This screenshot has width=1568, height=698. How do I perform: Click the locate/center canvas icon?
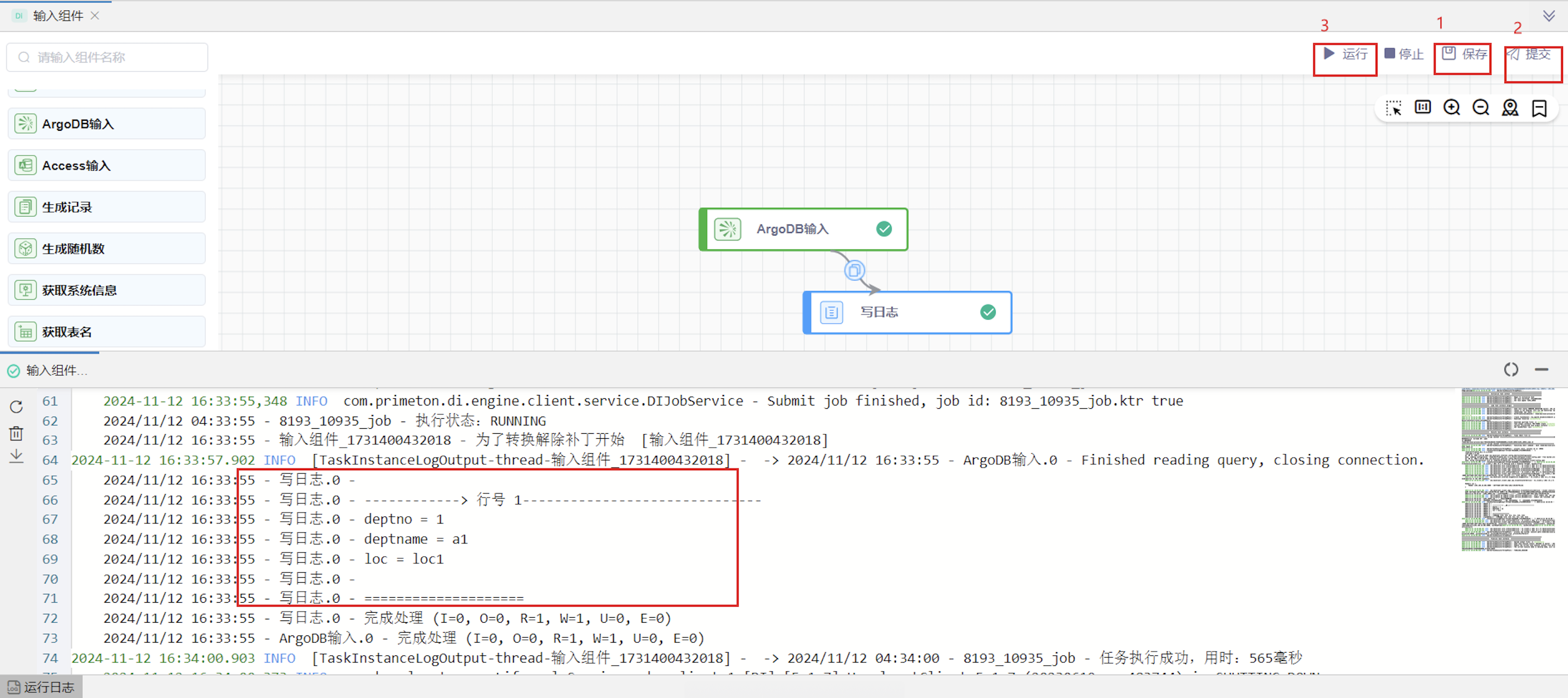pos(1510,108)
